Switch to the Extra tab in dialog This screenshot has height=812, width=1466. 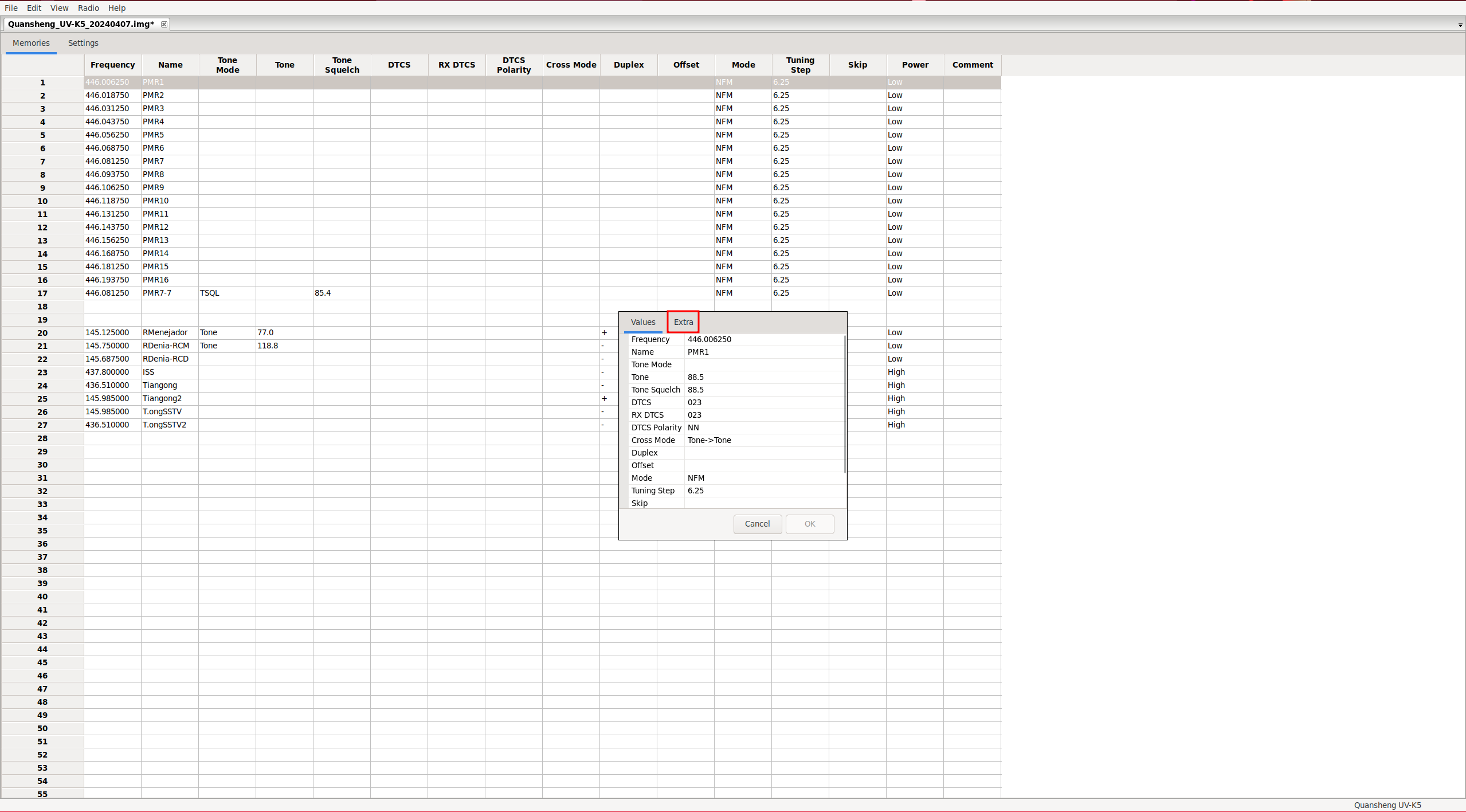tap(683, 322)
